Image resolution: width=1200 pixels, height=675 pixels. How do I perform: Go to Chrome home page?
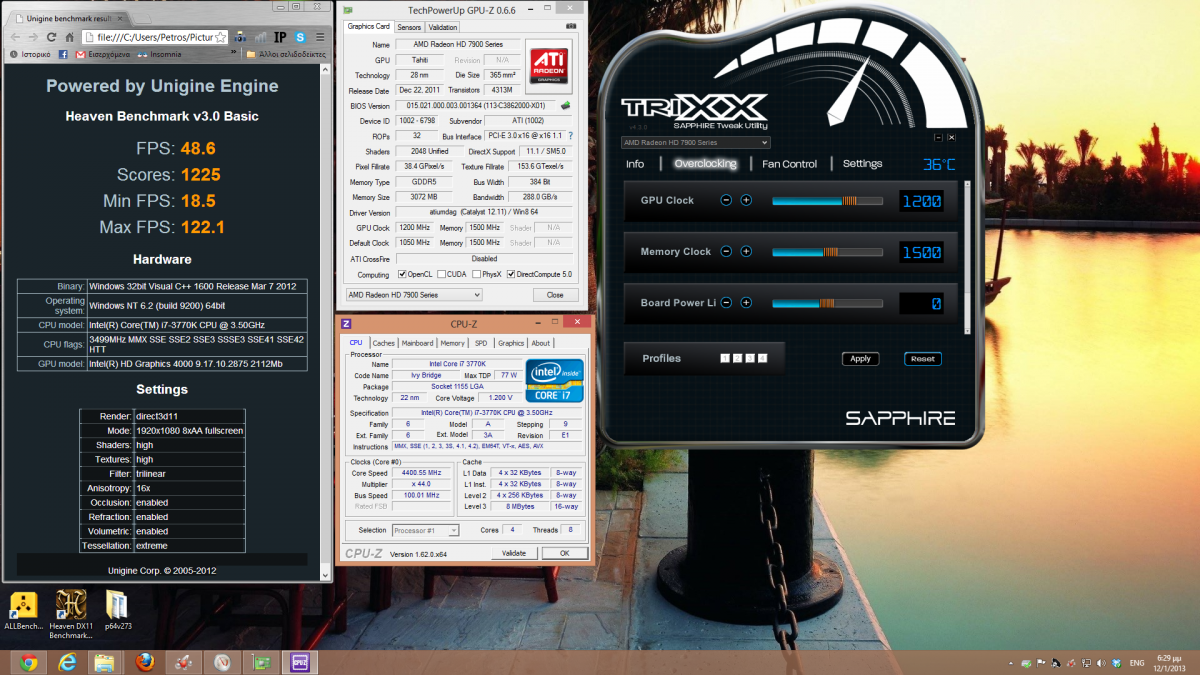[x=71, y=37]
